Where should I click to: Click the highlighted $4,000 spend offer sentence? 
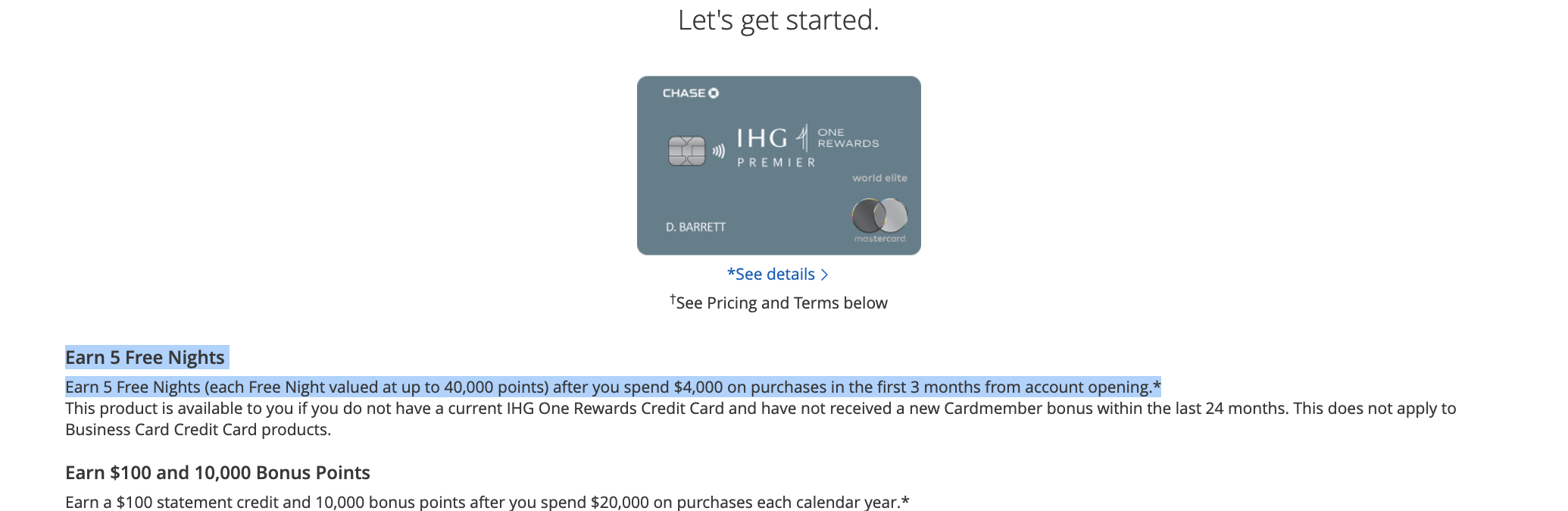click(612, 387)
